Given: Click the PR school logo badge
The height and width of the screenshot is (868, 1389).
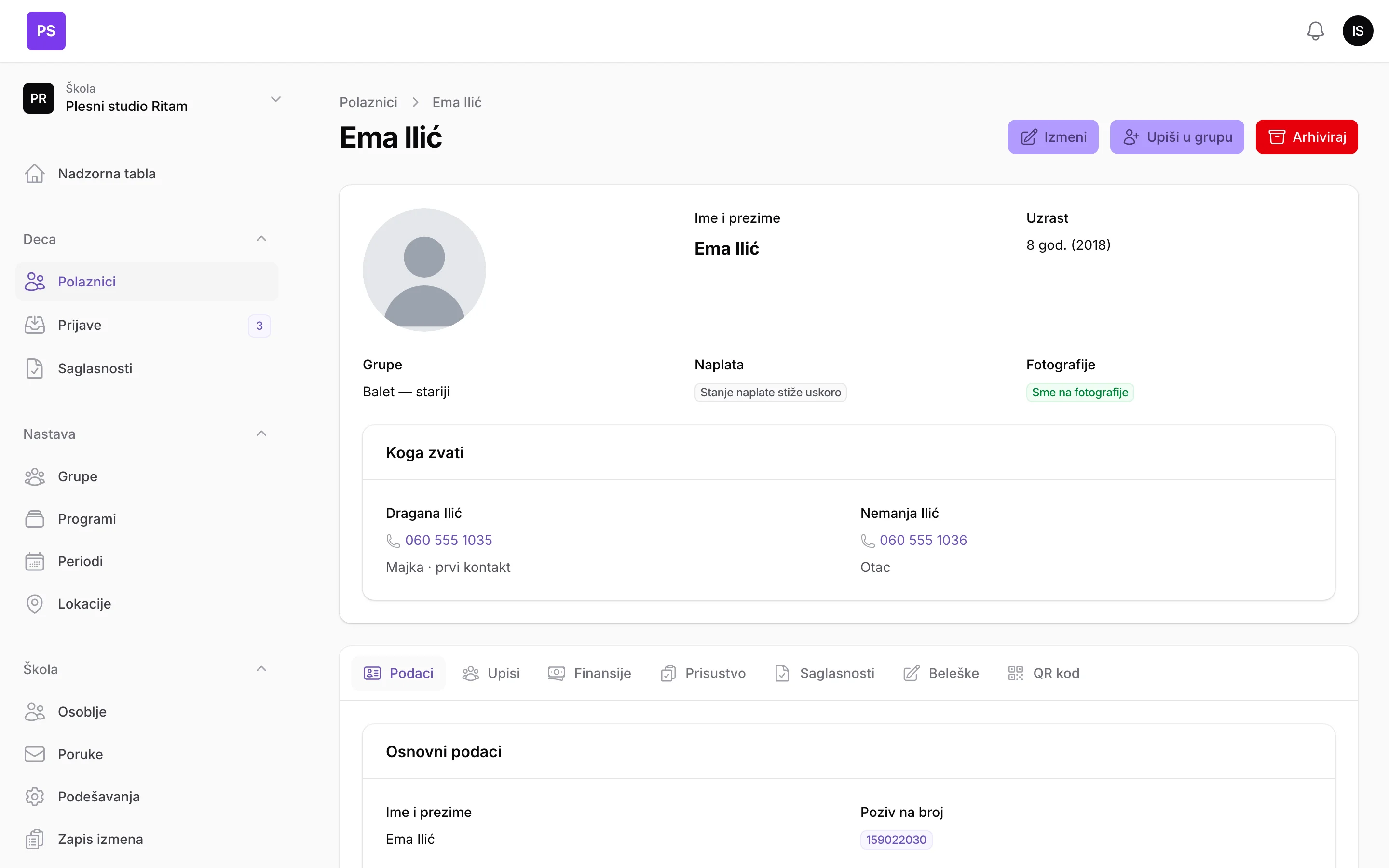Looking at the screenshot, I should [x=39, y=98].
